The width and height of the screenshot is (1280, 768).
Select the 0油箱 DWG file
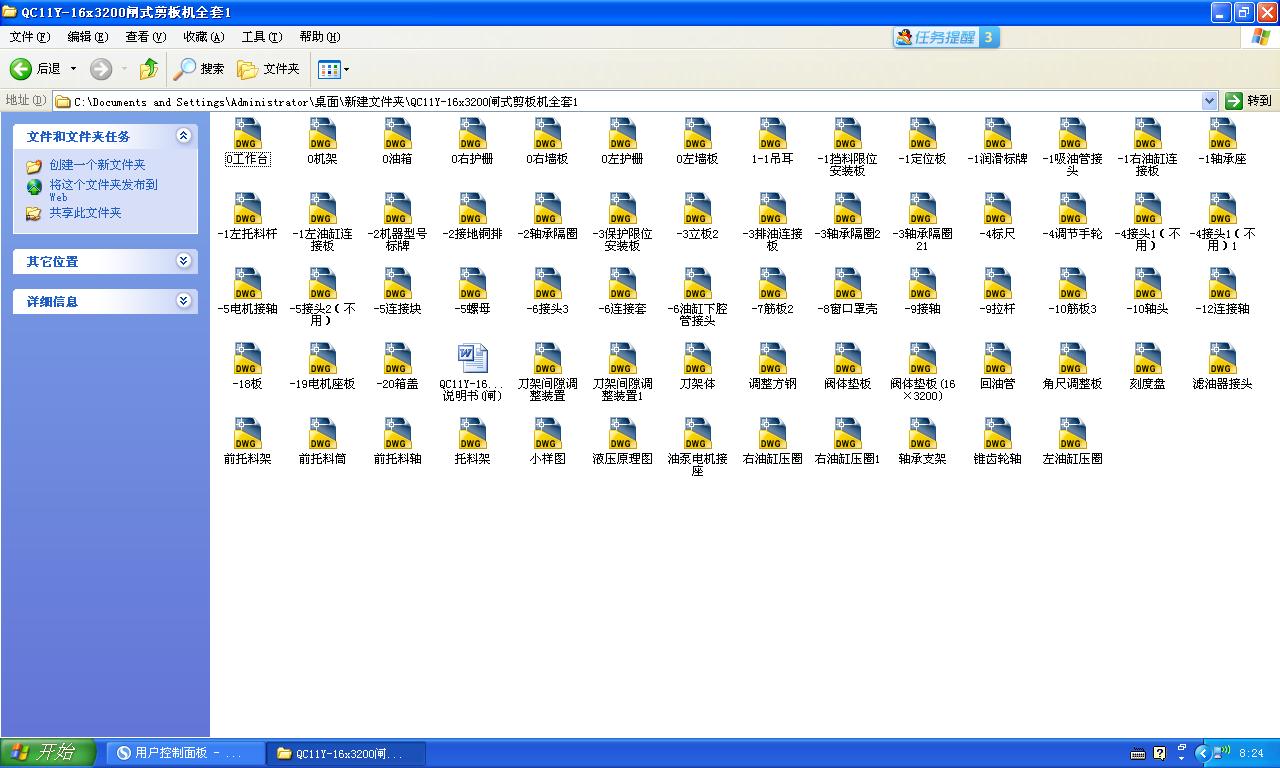[x=397, y=141]
